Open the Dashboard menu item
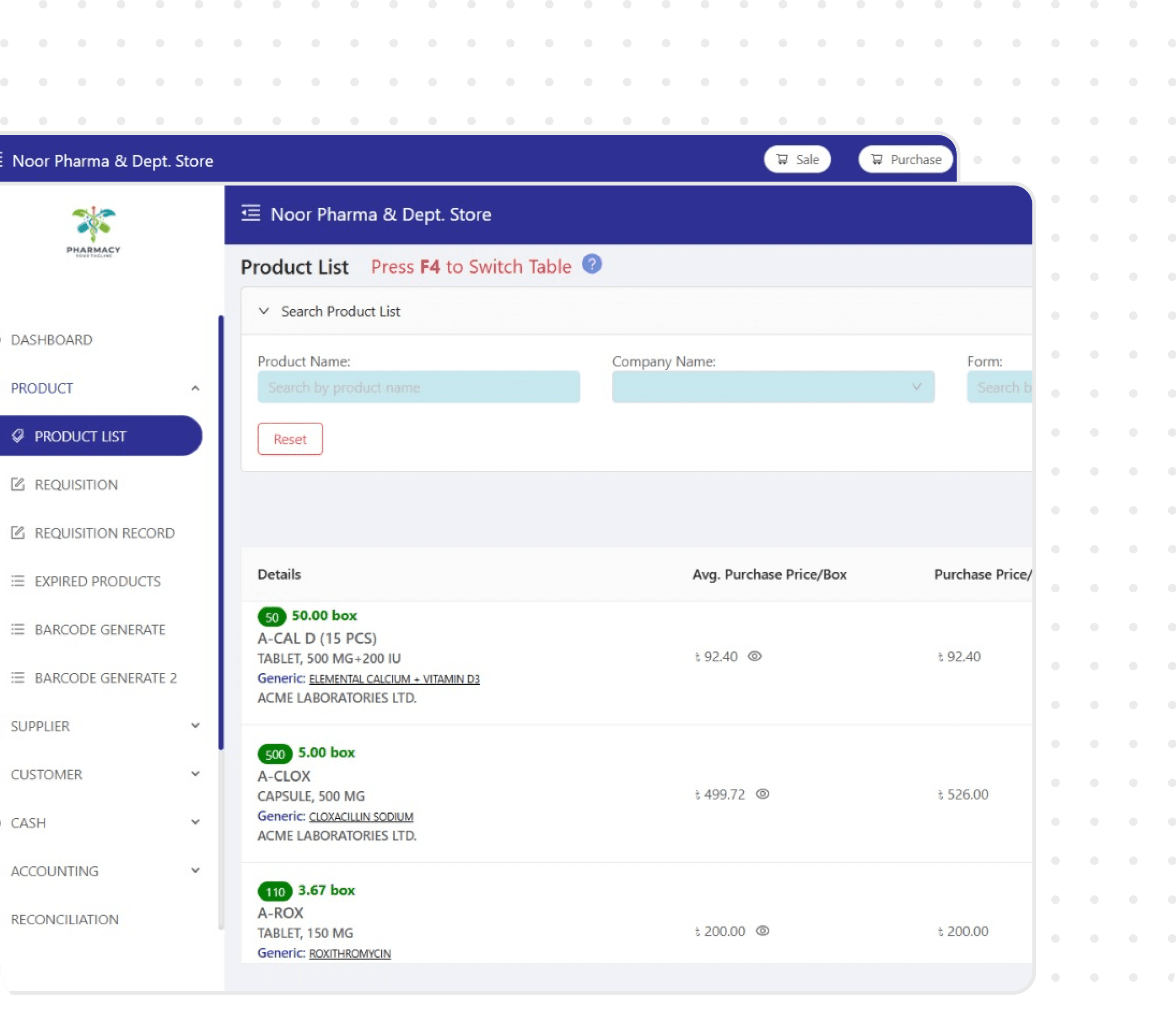 click(x=52, y=339)
